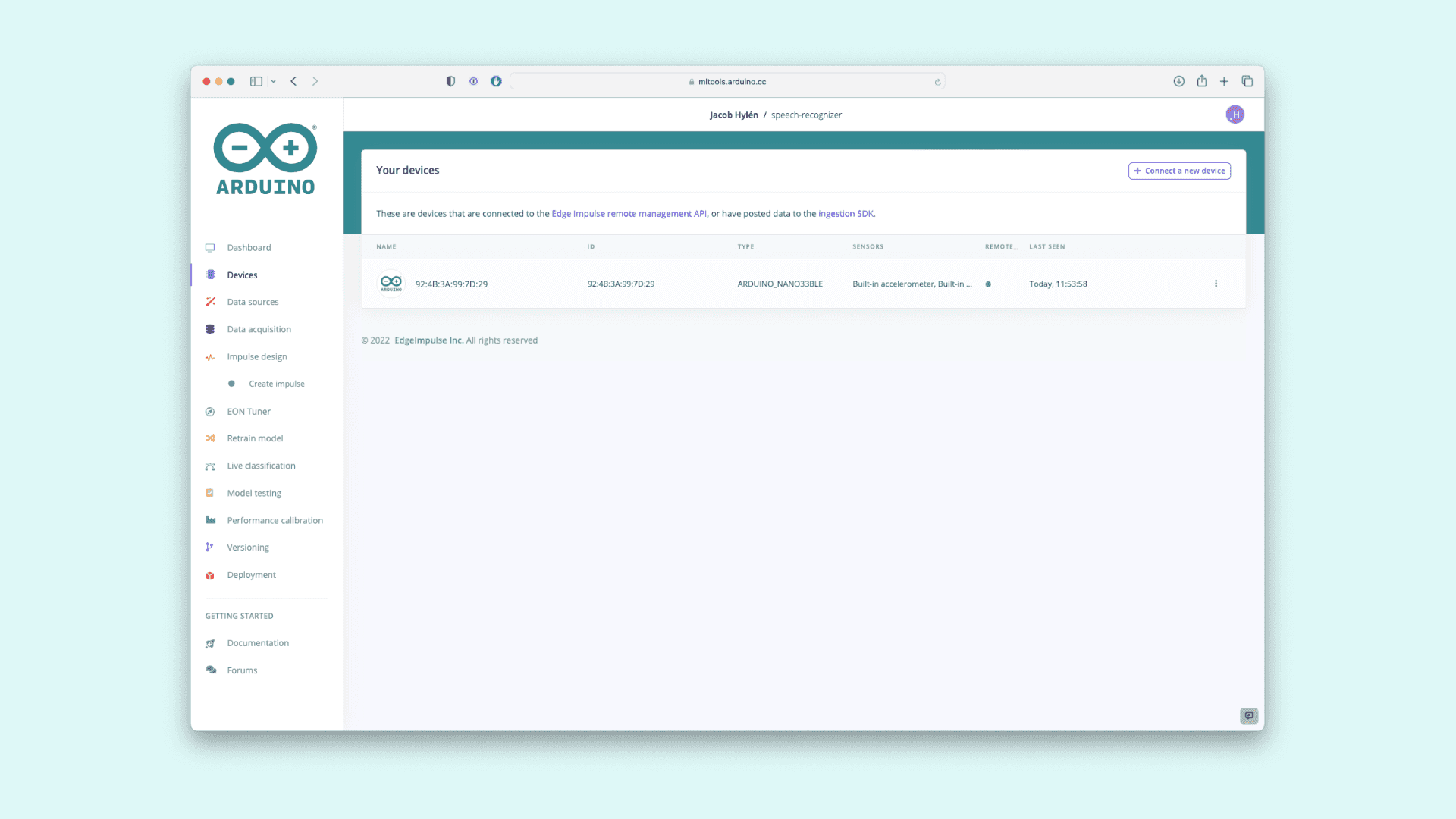
Task: Go to Data acquisition page
Action: pyautogui.click(x=259, y=330)
